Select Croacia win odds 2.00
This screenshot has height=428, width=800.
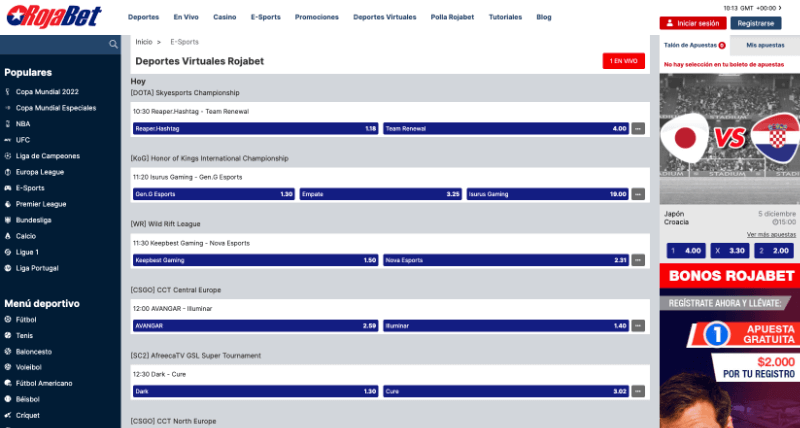(774, 250)
